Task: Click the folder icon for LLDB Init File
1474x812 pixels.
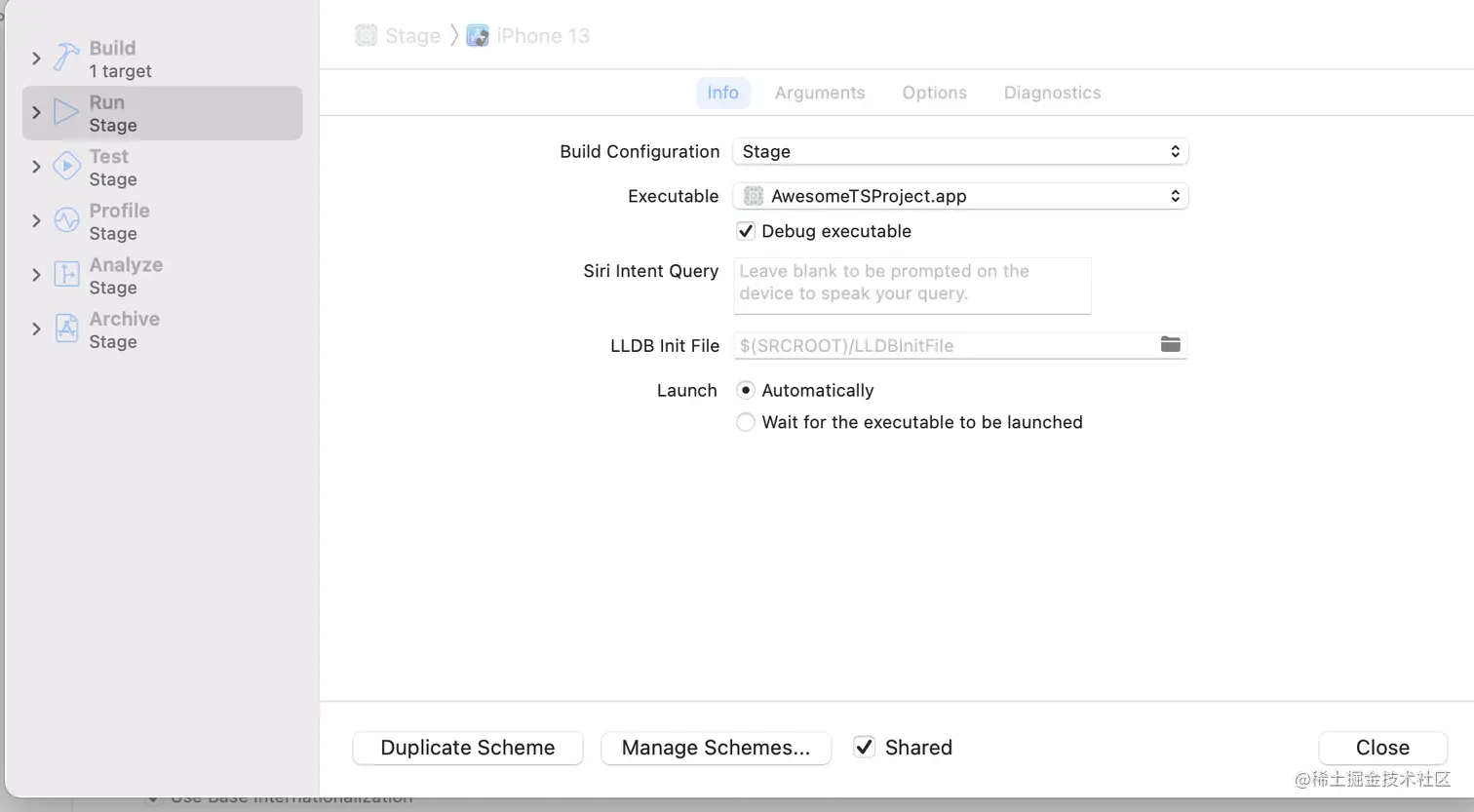Action: [x=1171, y=344]
